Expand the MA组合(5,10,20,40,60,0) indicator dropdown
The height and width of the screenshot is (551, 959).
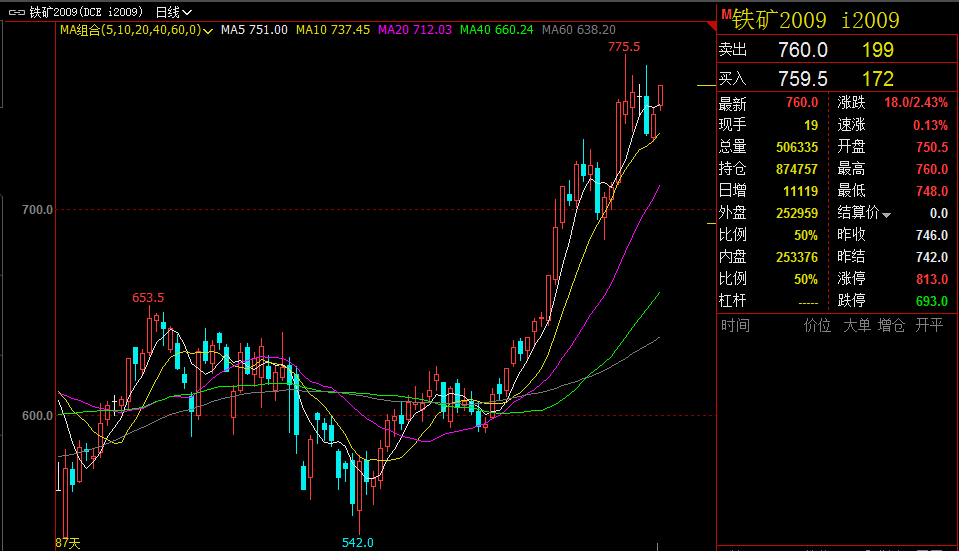click(x=208, y=31)
